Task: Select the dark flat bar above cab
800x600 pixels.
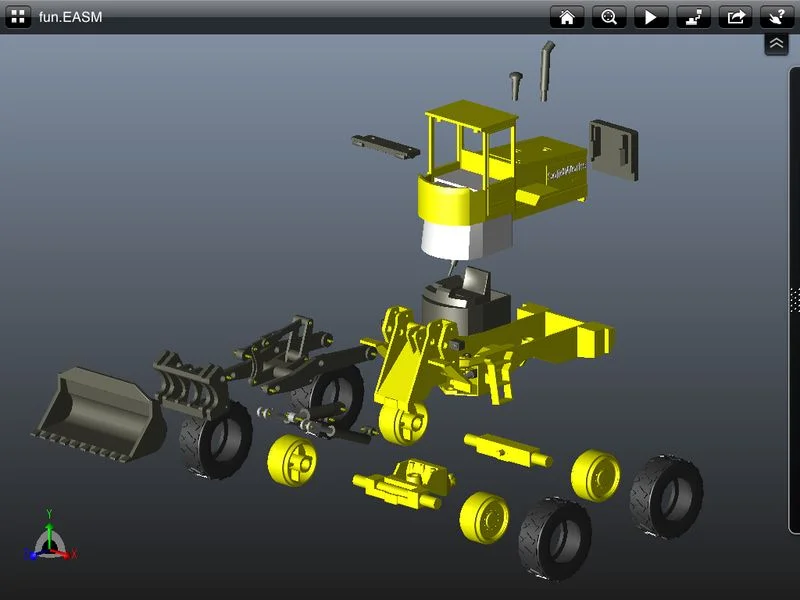Action: pyautogui.click(x=385, y=146)
